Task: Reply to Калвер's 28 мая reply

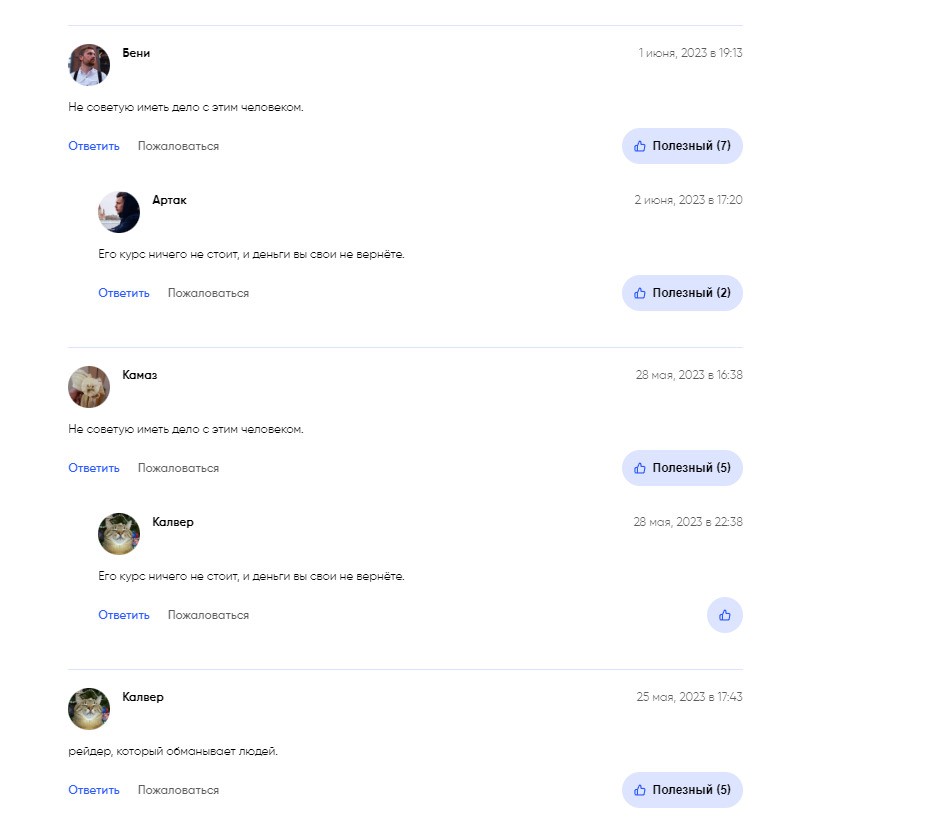Action: (x=124, y=615)
